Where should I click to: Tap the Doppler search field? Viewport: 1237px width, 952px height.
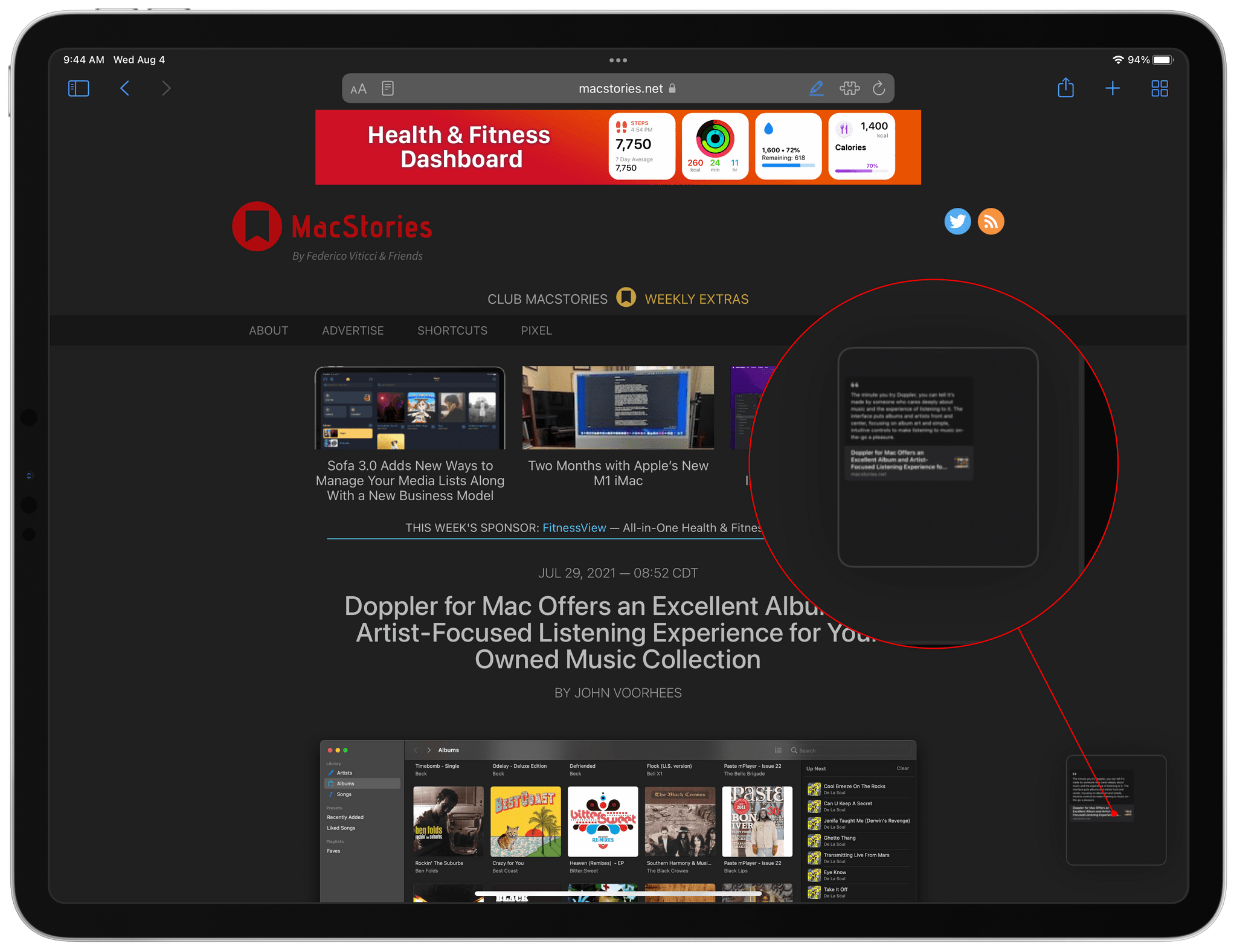click(850, 751)
